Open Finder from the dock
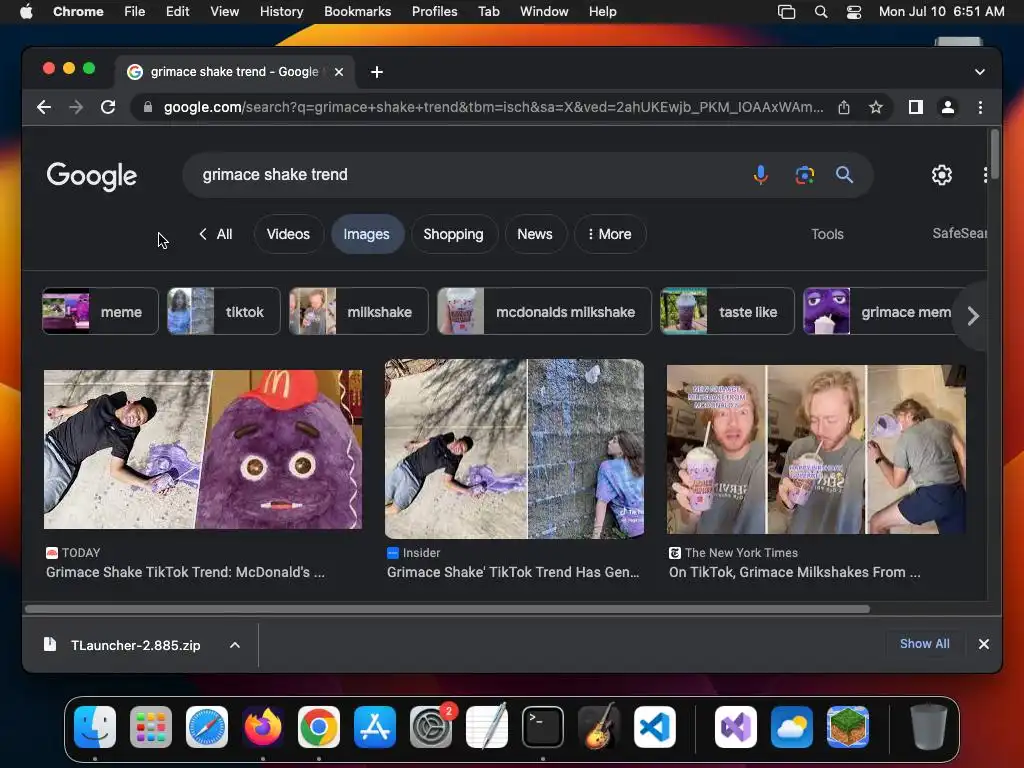 (95, 727)
